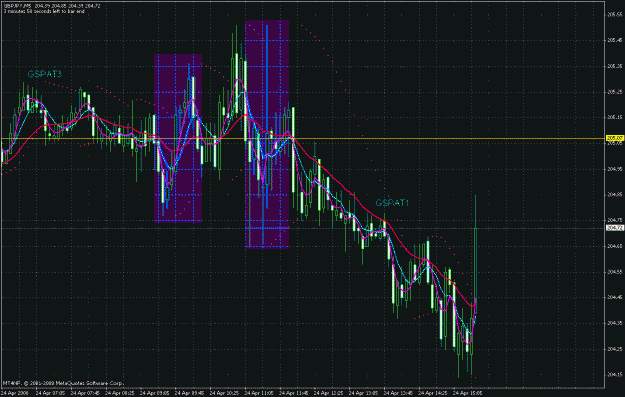Click the 24 Apr 13:05 time label

tap(363, 393)
